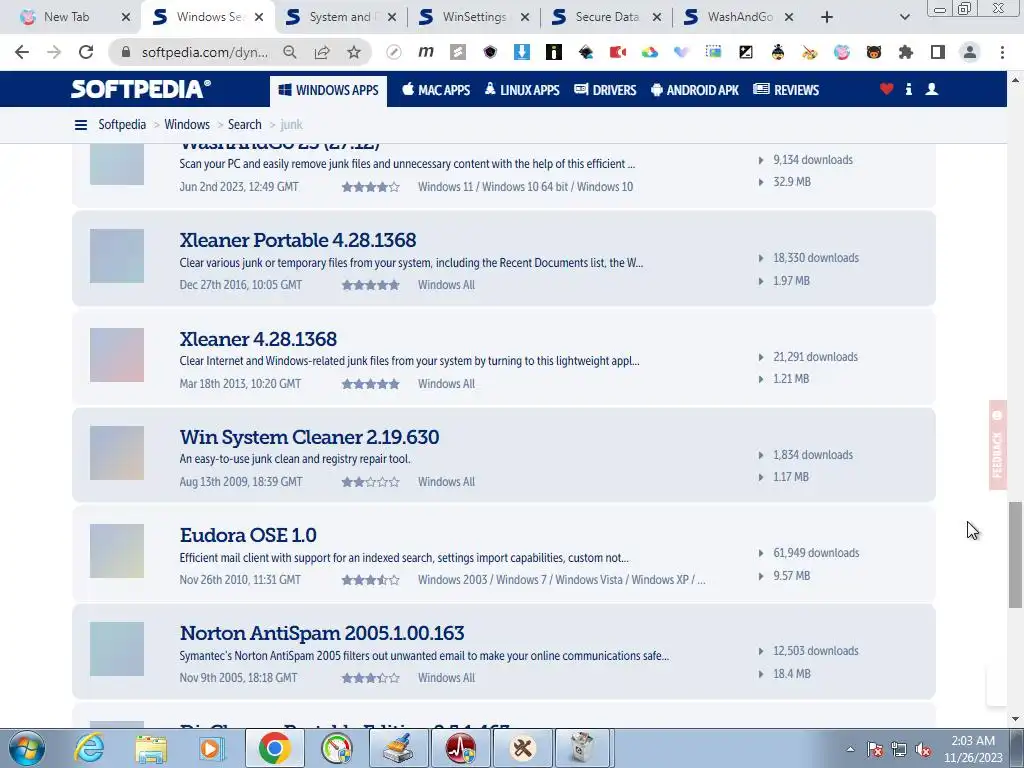This screenshot has height=768, width=1024.
Task: Switch to the WinSettings tab
Action: tap(473, 17)
